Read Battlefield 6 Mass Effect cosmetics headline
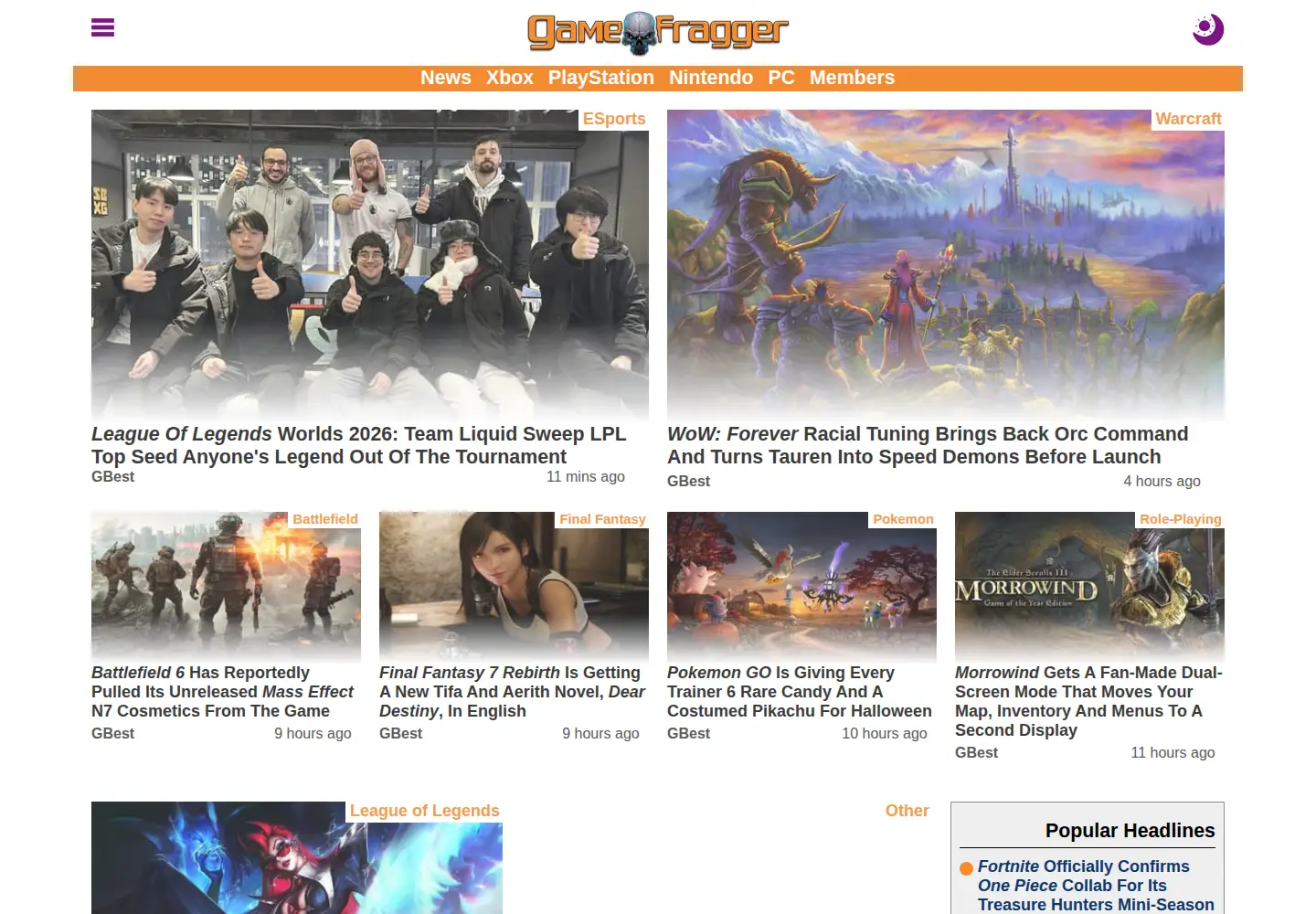1316x914 pixels. pos(222,692)
